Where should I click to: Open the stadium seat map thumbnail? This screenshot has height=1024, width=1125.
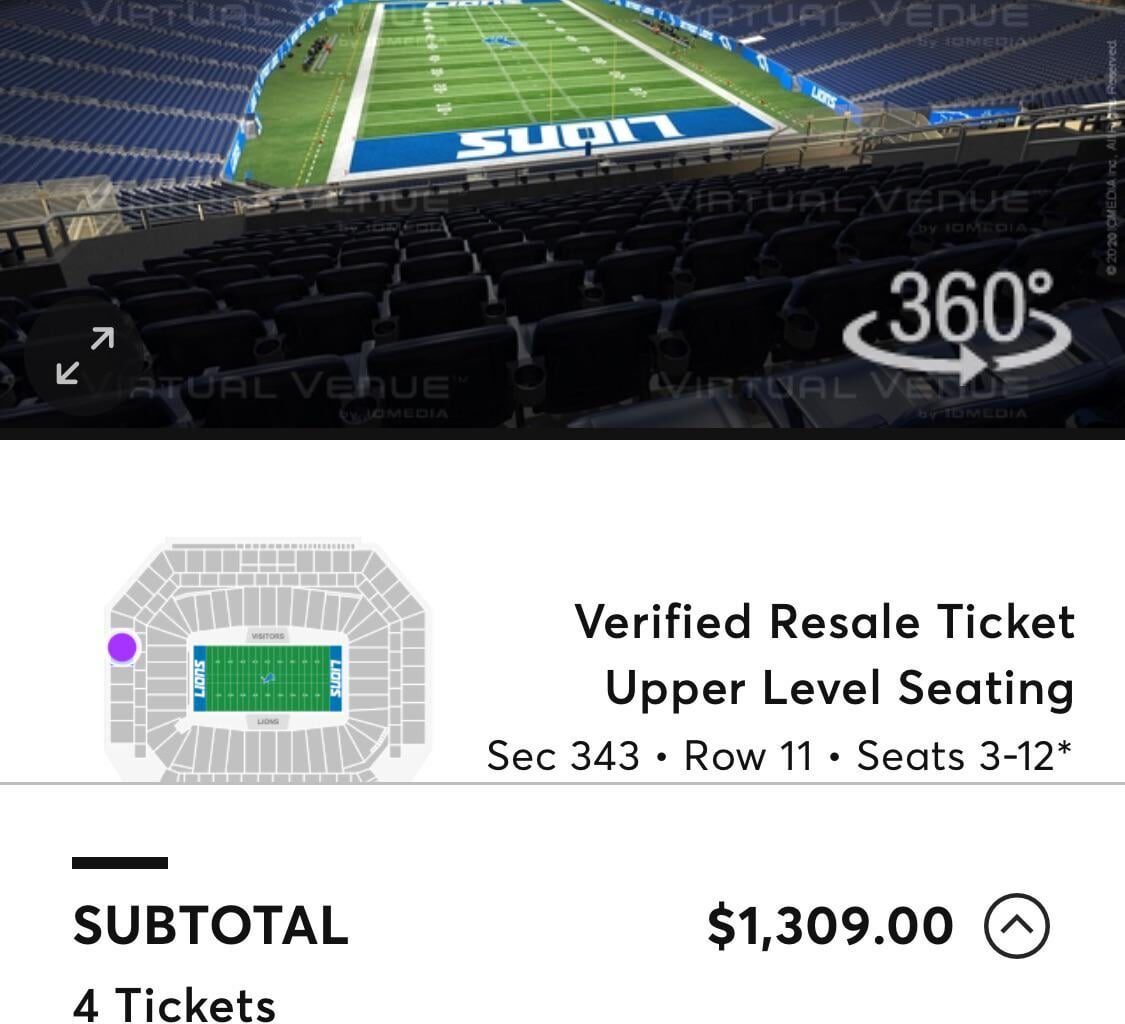pyautogui.click(x=267, y=662)
